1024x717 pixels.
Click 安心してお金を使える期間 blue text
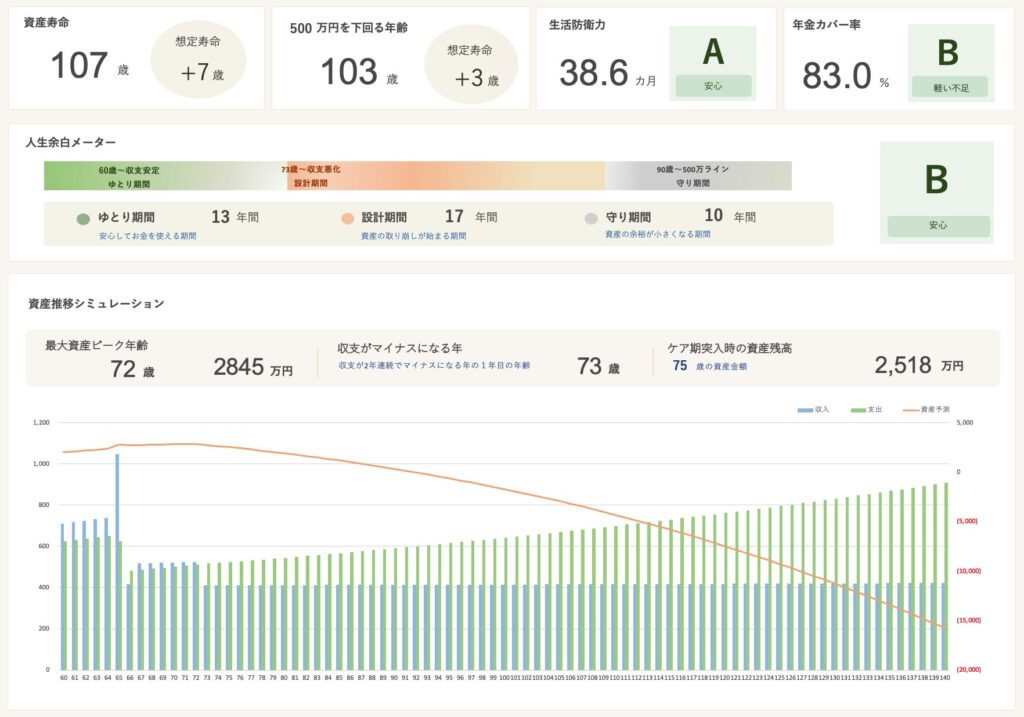[x=148, y=236]
